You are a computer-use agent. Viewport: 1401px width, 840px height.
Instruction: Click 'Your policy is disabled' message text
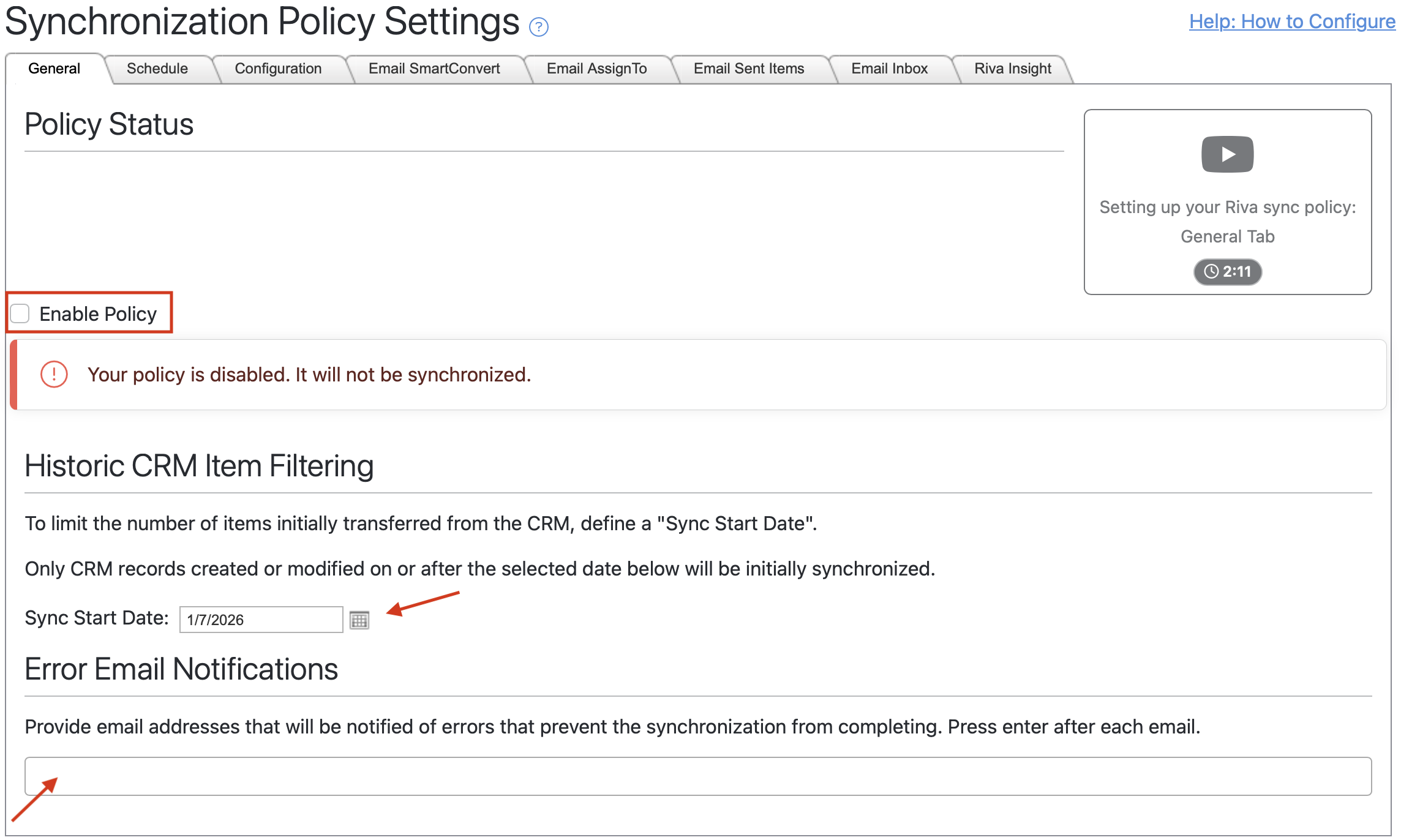(x=309, y=375)
